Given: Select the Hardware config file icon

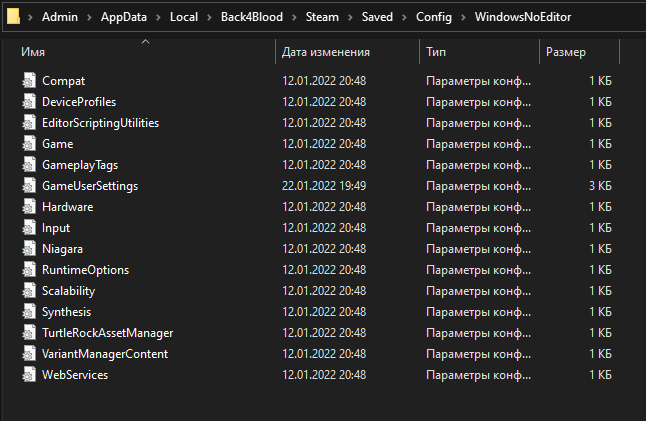Looking at the screenshot, I should tap(28, 206).
